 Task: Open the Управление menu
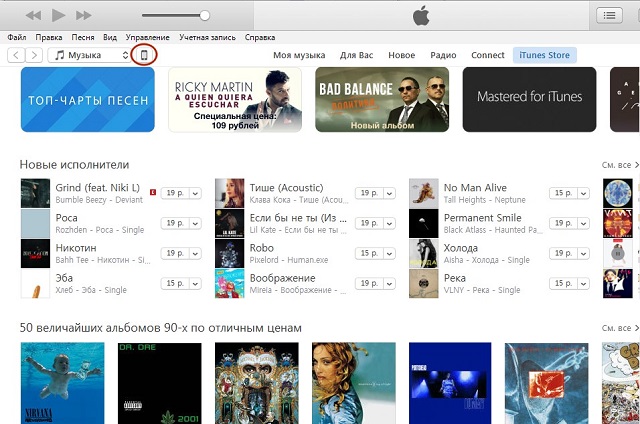click(x=147, y=38)
